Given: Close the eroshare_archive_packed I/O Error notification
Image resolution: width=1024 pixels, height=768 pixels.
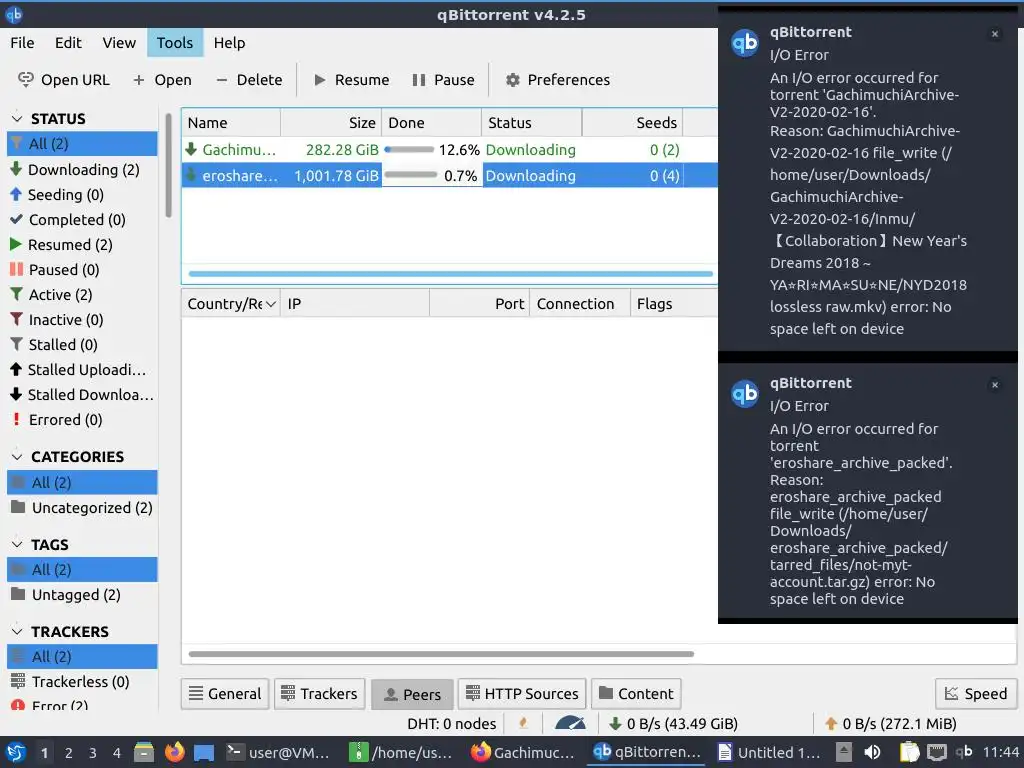Looking at the screenshot, I should tap(995, 385).
